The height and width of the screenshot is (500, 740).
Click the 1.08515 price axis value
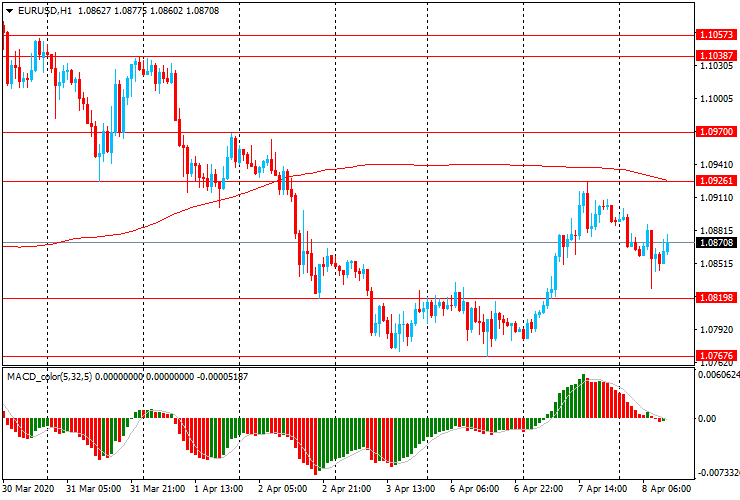[x=716, y=263]
